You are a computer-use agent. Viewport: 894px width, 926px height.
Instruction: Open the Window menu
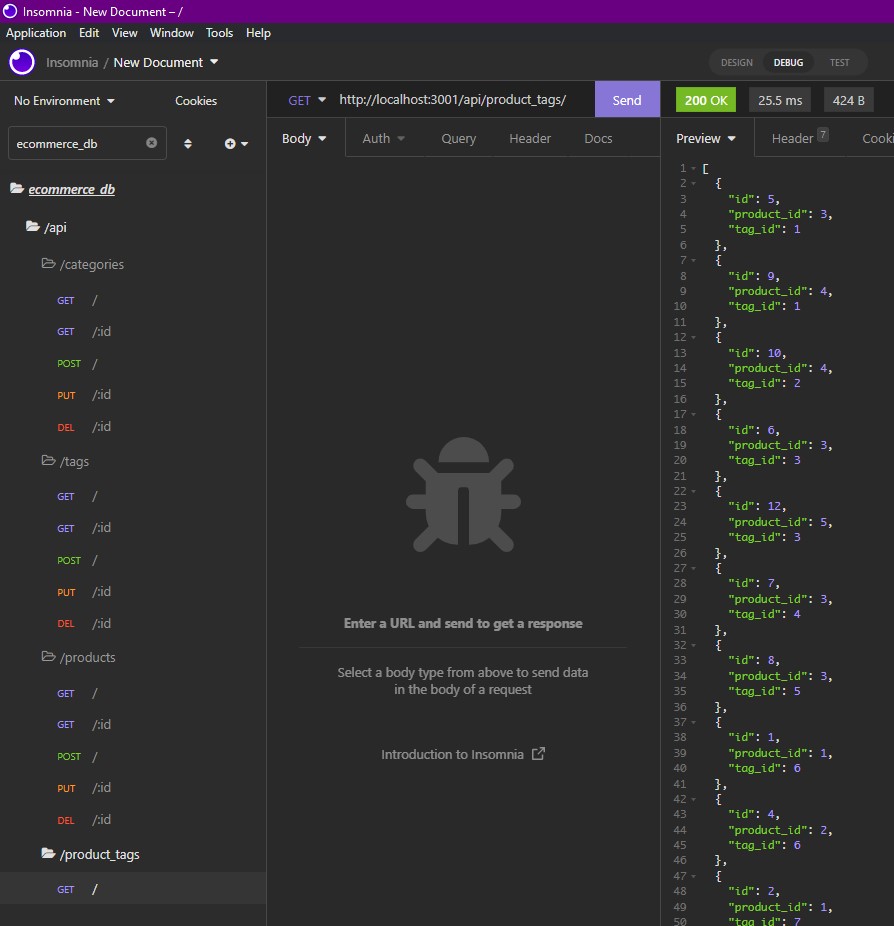tap(172, 33)
